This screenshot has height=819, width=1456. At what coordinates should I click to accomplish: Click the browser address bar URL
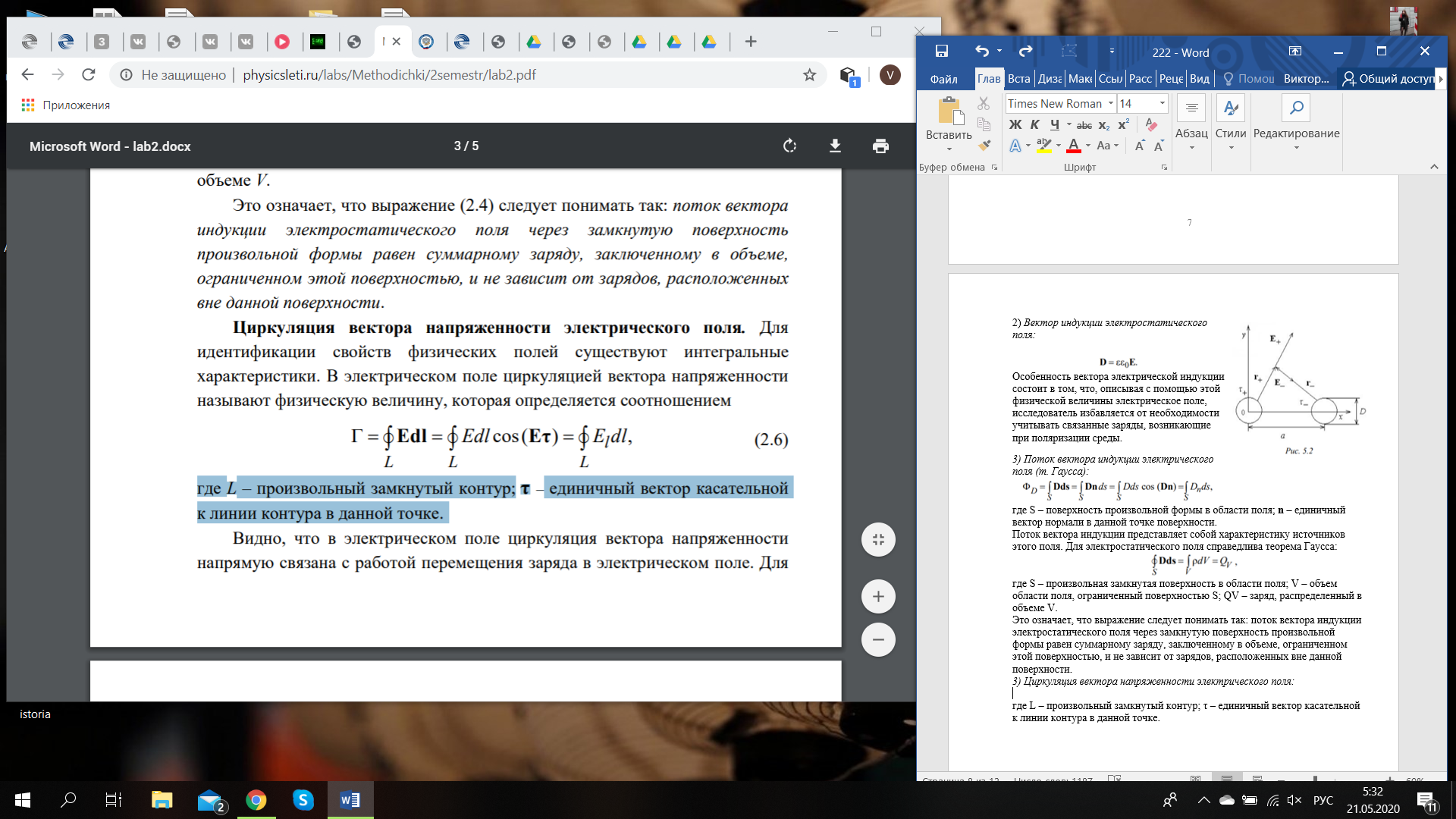[389, 75]
